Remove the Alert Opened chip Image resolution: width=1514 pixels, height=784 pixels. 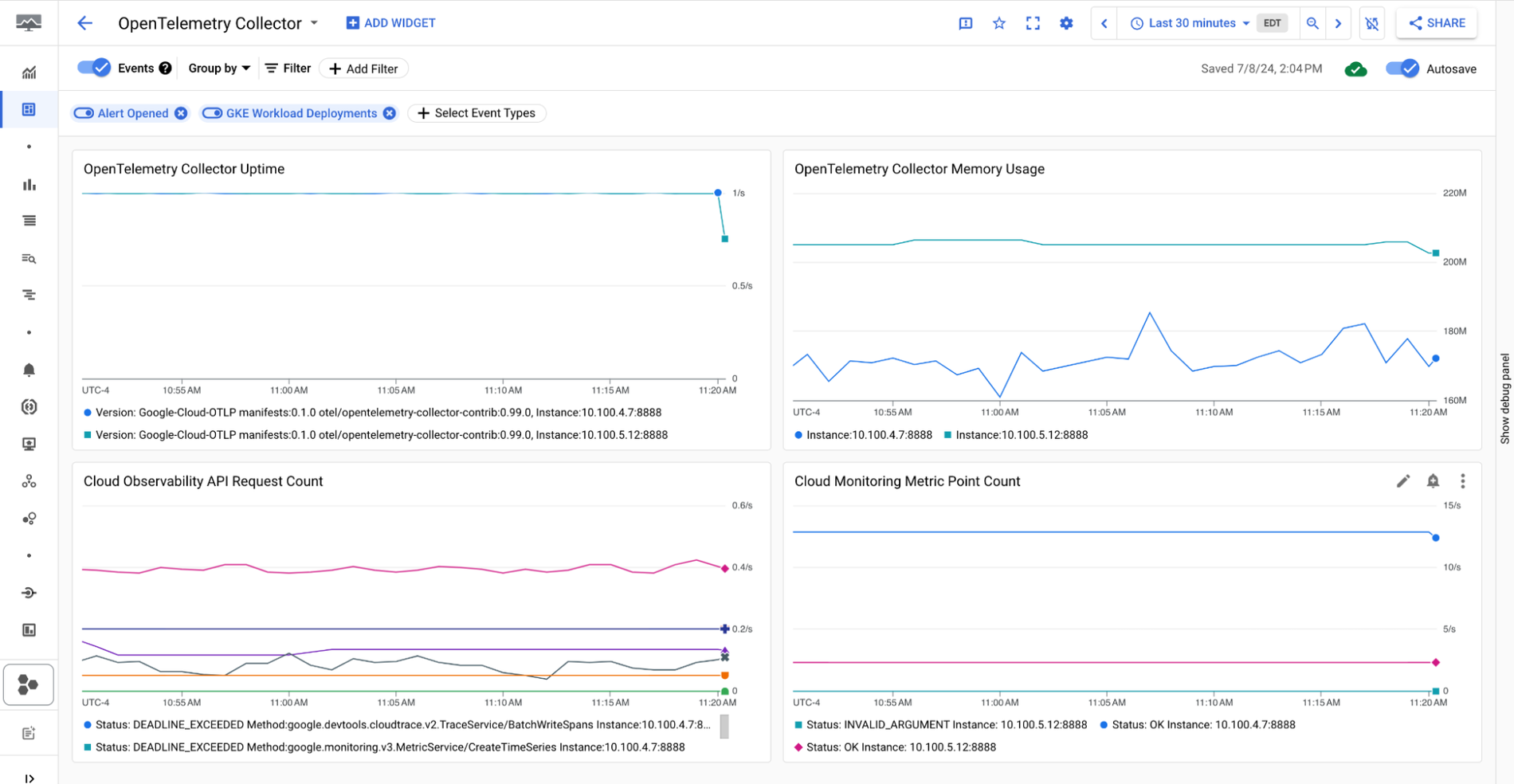(x=181, y=113)
